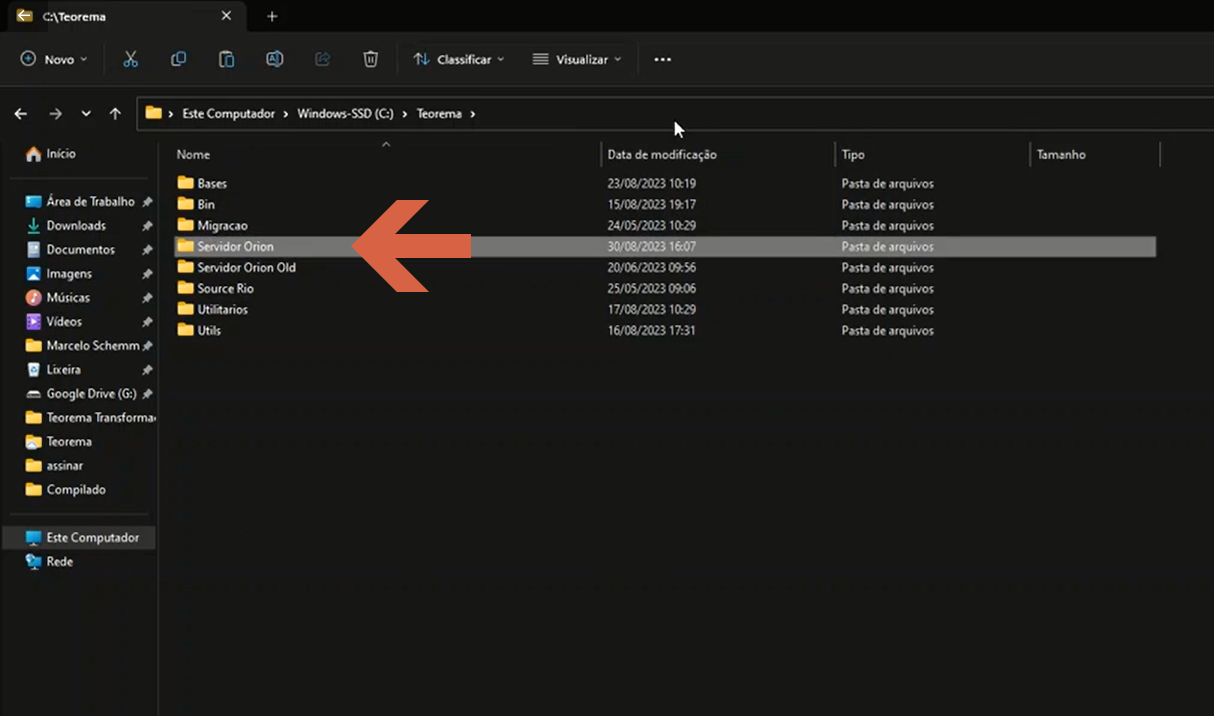
Task: Go up one folder level arrow
Action: 115,114
